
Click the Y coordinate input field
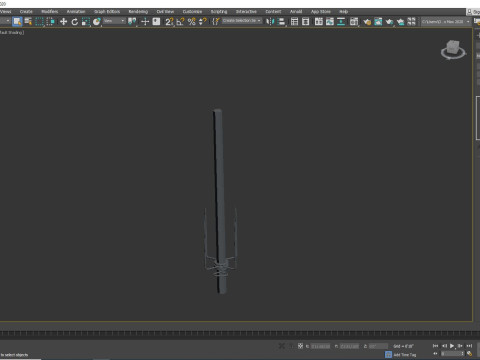349,346
